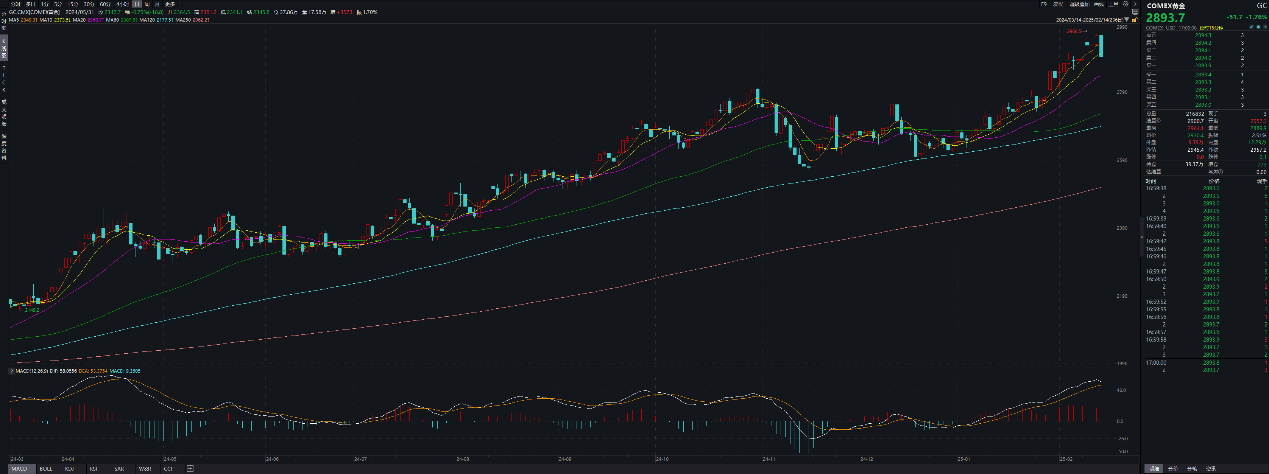Click the list icon above date range

(1135, 12)
